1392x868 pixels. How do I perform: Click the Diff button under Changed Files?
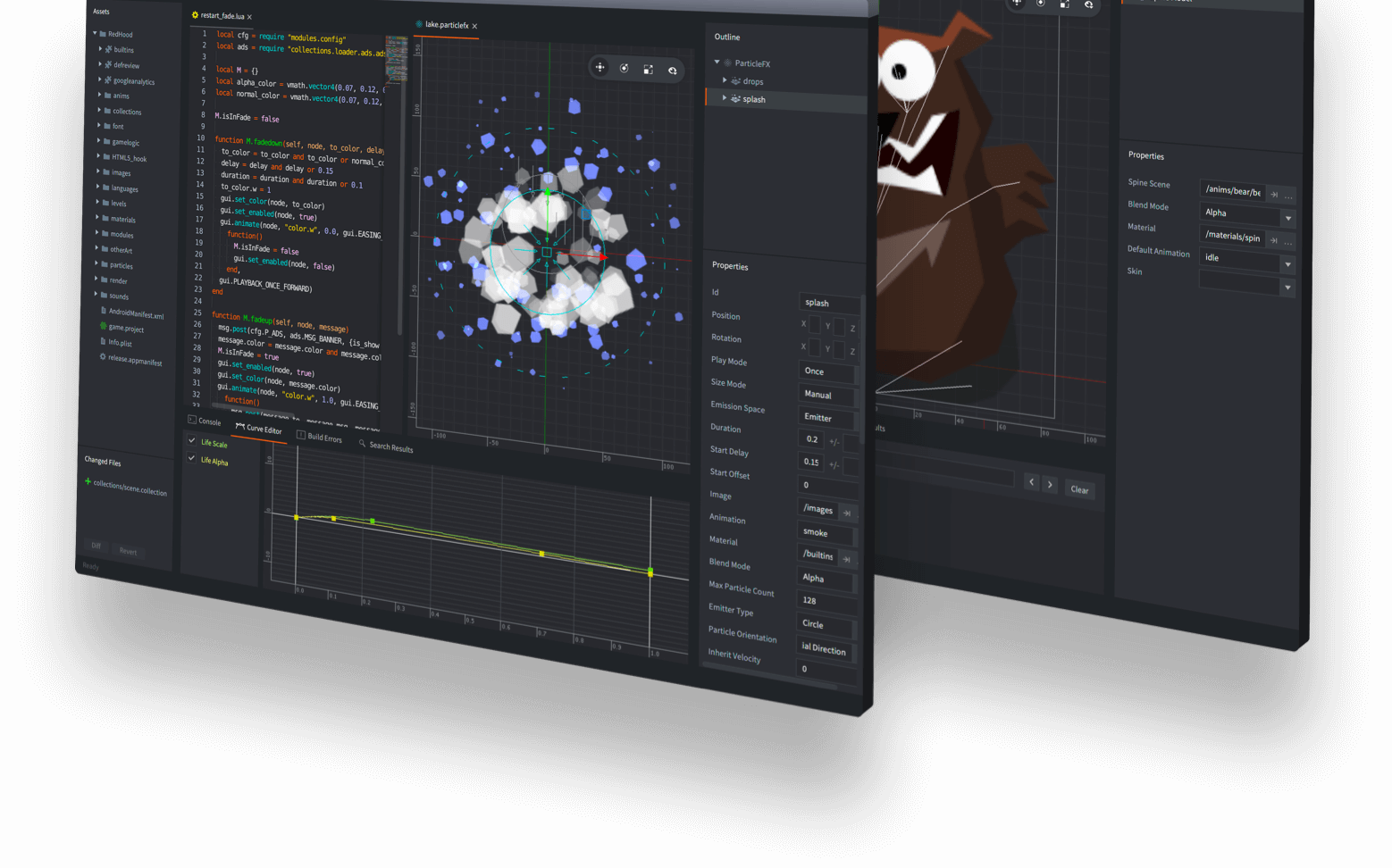[x=96, y=546]
